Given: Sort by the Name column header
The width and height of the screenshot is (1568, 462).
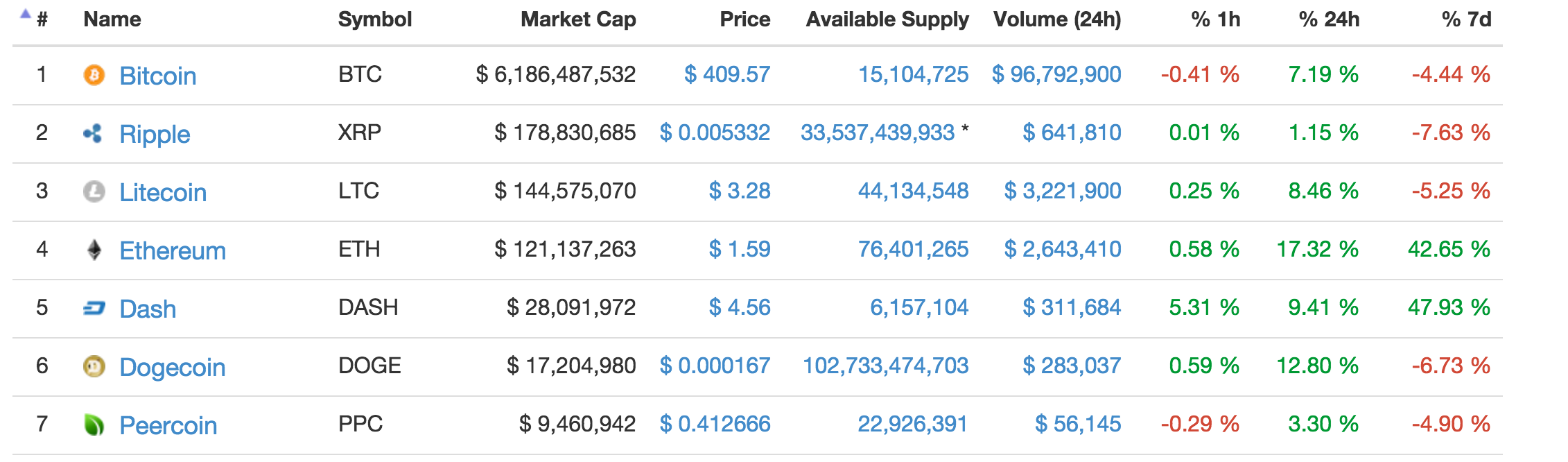Looking at the screenshot, I should point(112,19).
